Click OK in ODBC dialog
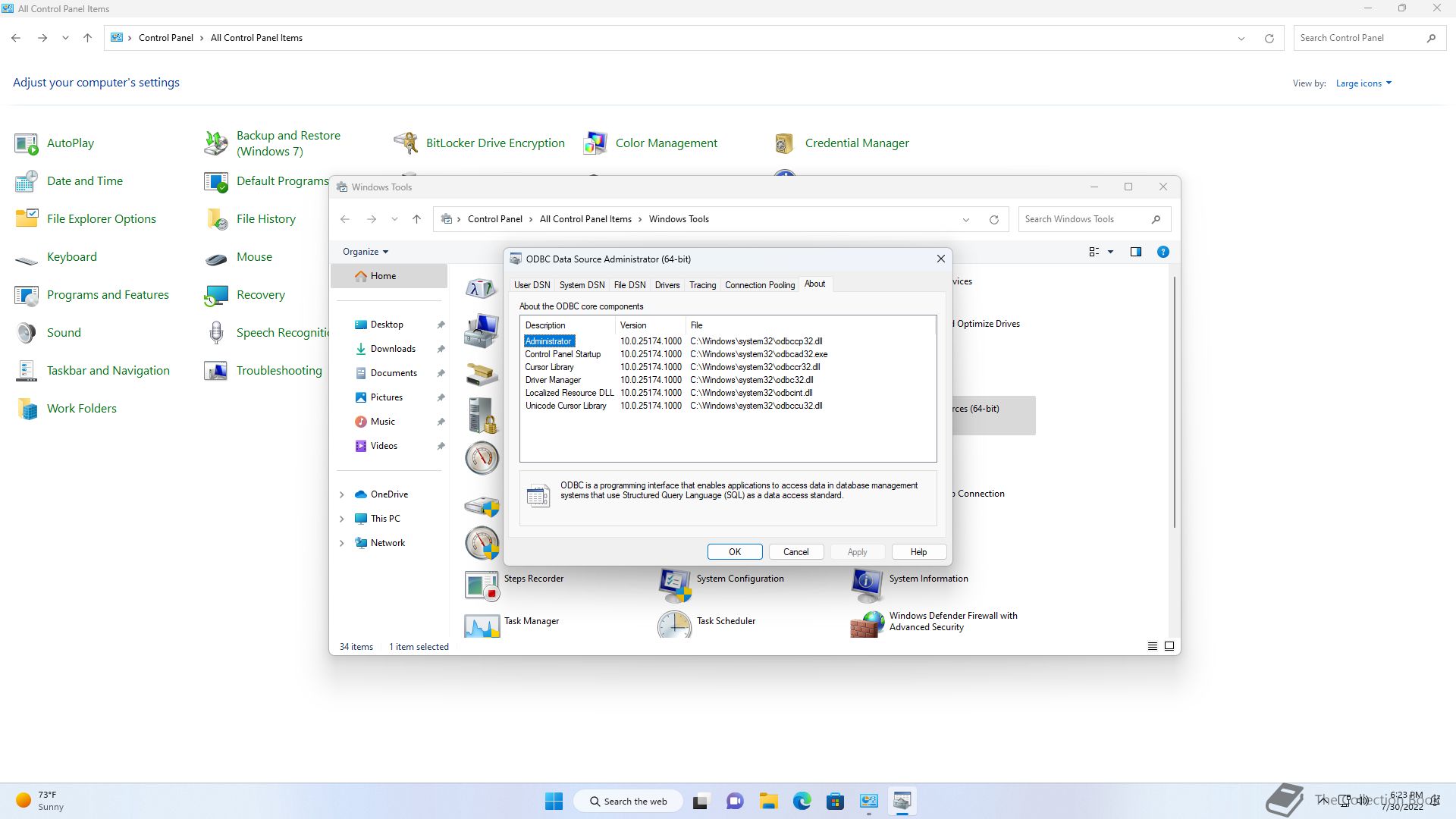1456x819 pixels. coord(735,552)
